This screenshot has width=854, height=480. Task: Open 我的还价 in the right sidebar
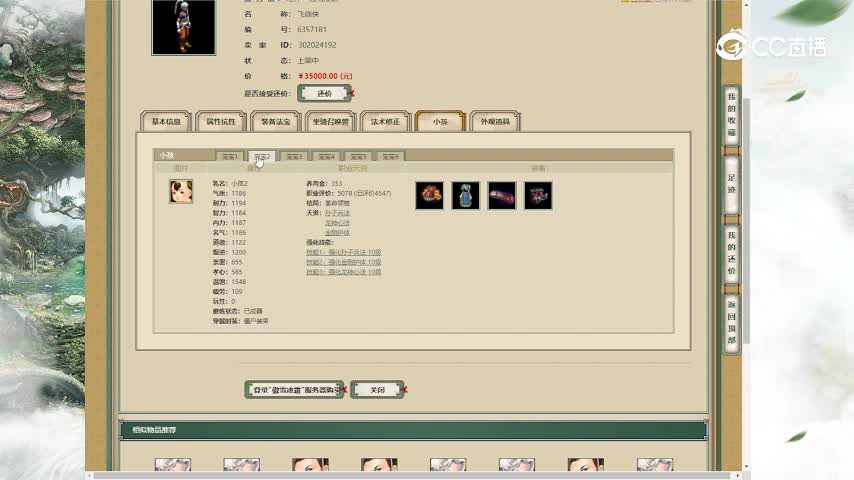pos(731,253)
